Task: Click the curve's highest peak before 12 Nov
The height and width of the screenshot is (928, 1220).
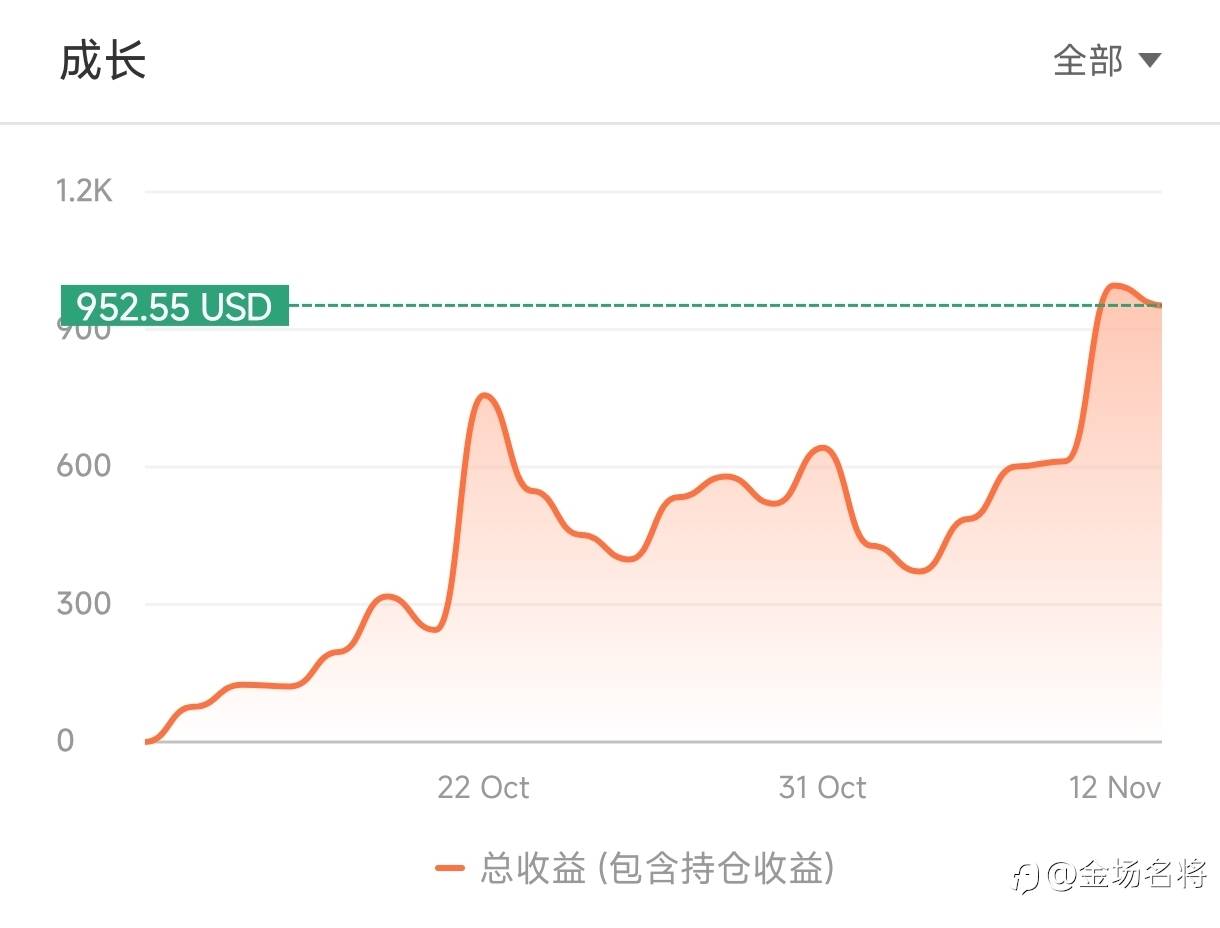Action: coord(1113,286)
